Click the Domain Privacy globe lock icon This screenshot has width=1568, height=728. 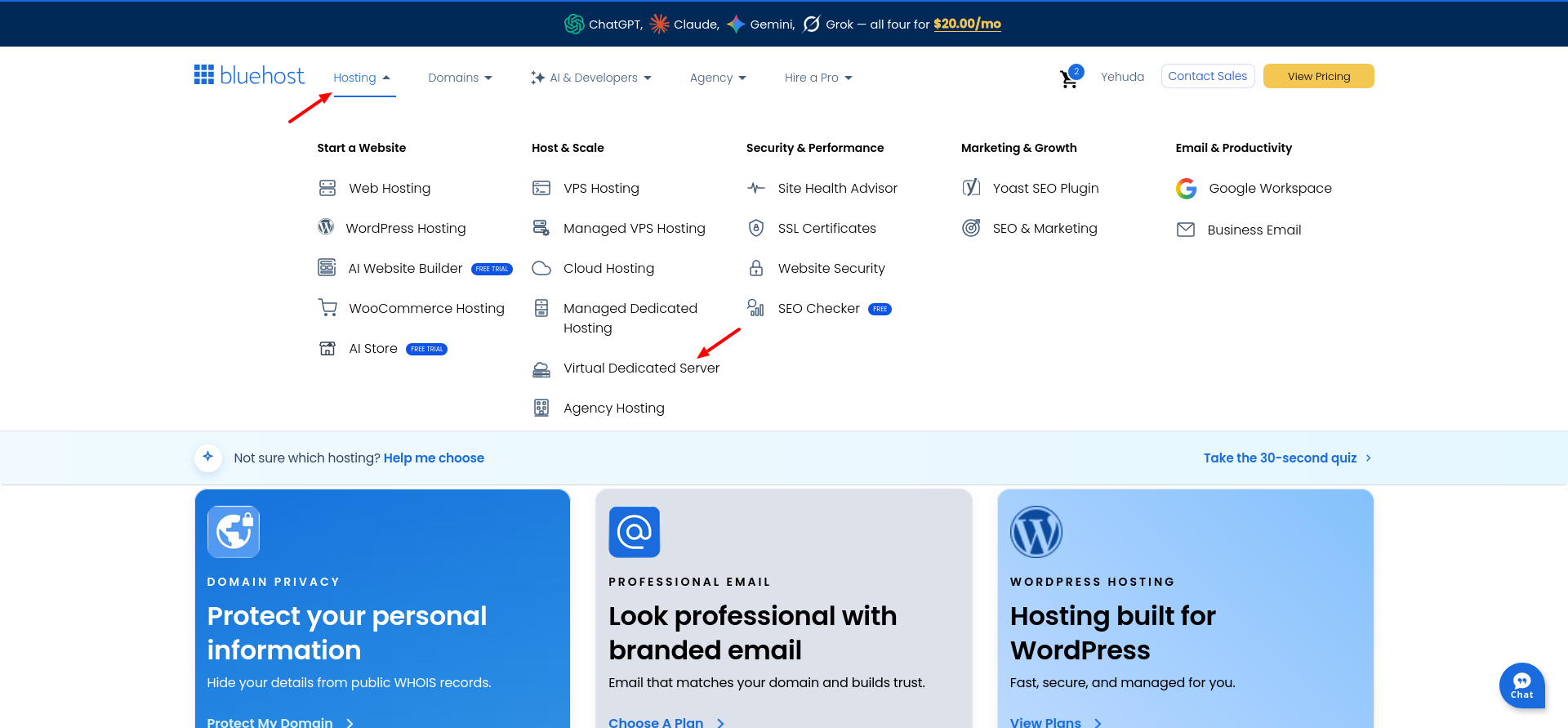click(x=234, y=531)
